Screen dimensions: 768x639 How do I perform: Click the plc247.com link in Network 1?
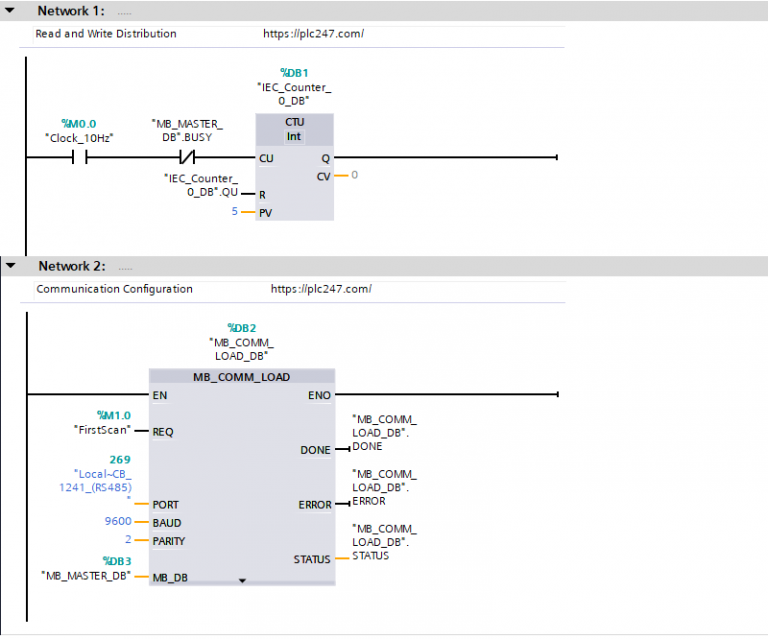313,33
